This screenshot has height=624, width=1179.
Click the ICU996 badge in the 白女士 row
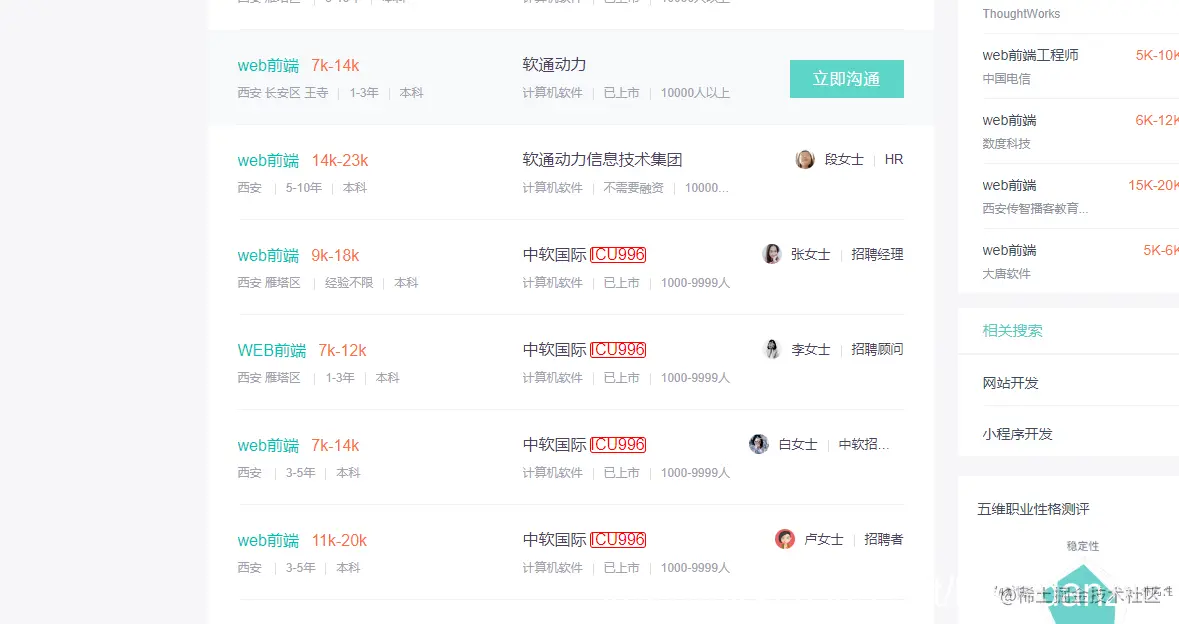click(x=618, y=444)
